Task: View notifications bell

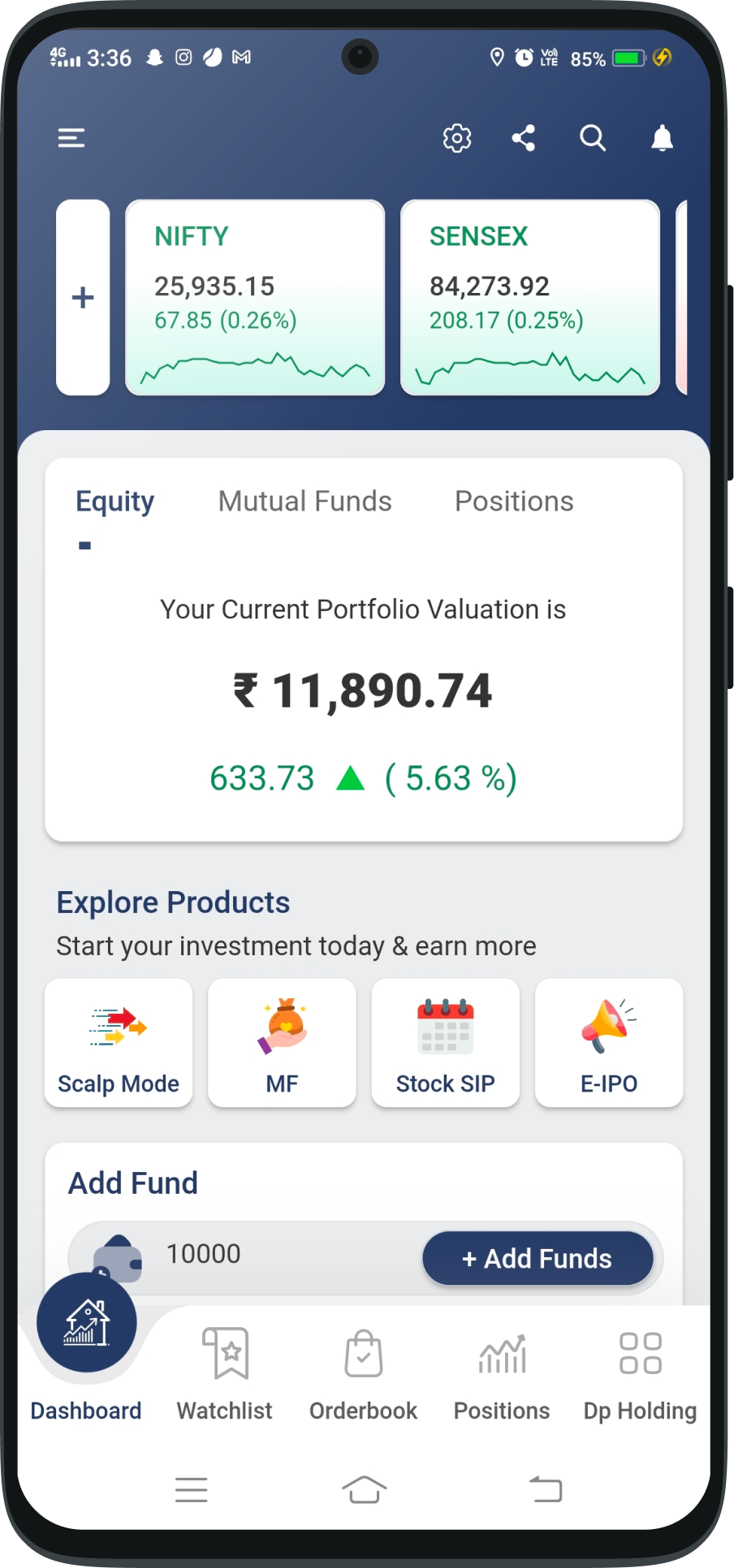Action: [x=663, y=139]
